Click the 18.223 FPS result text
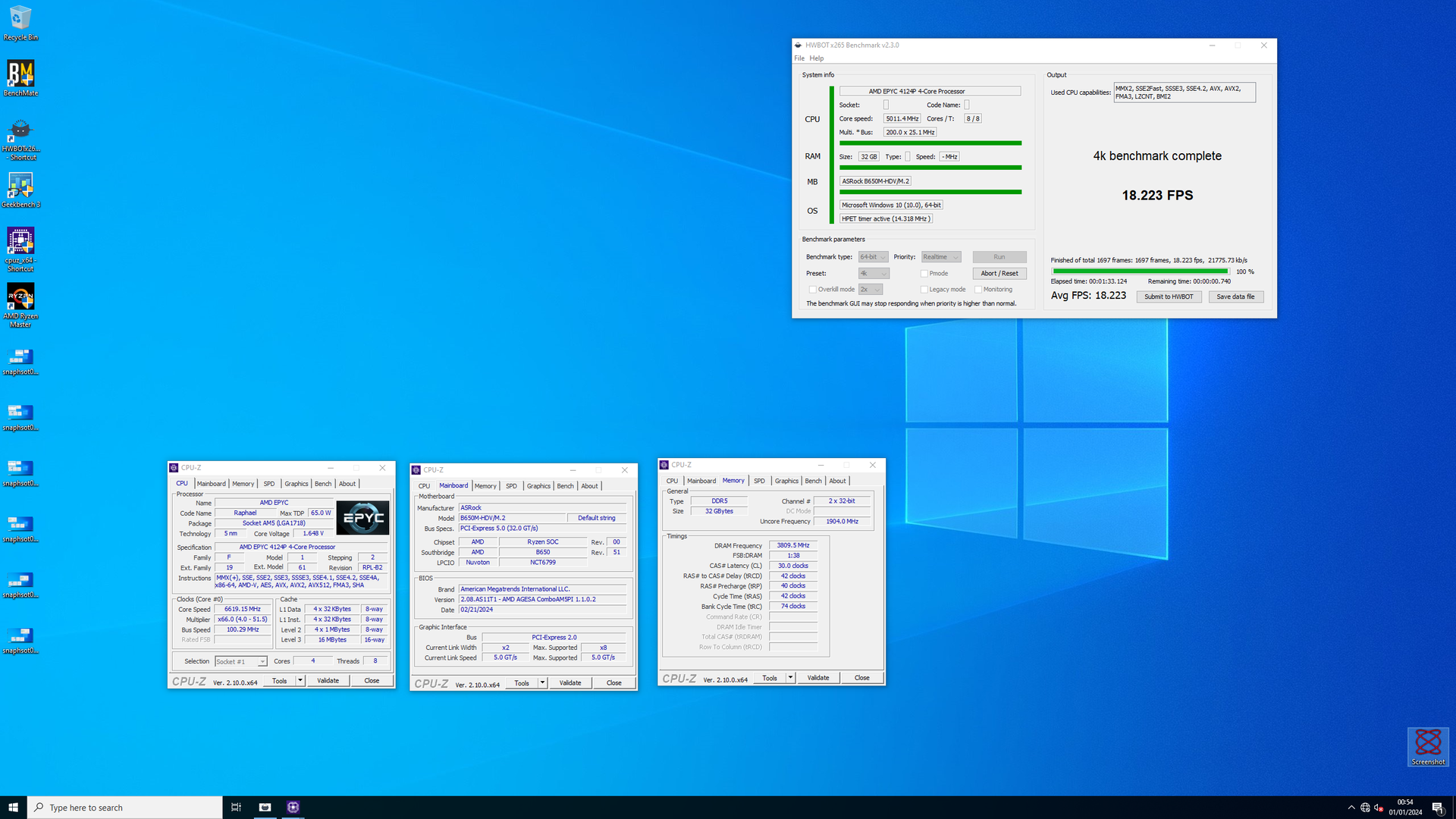 pyautogui.click(x=1157, y=196)
